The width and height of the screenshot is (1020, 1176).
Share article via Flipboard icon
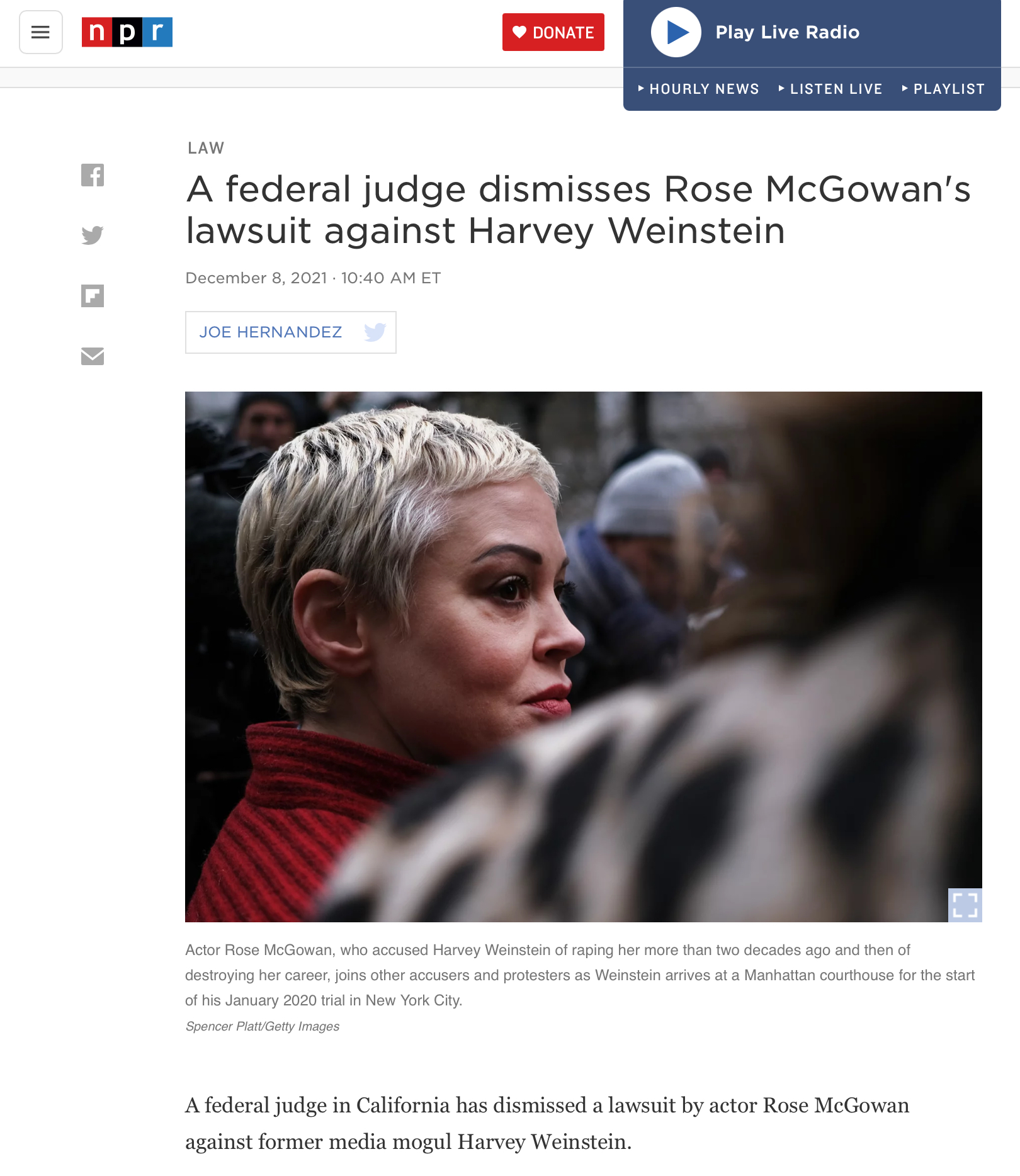[93, 296]
